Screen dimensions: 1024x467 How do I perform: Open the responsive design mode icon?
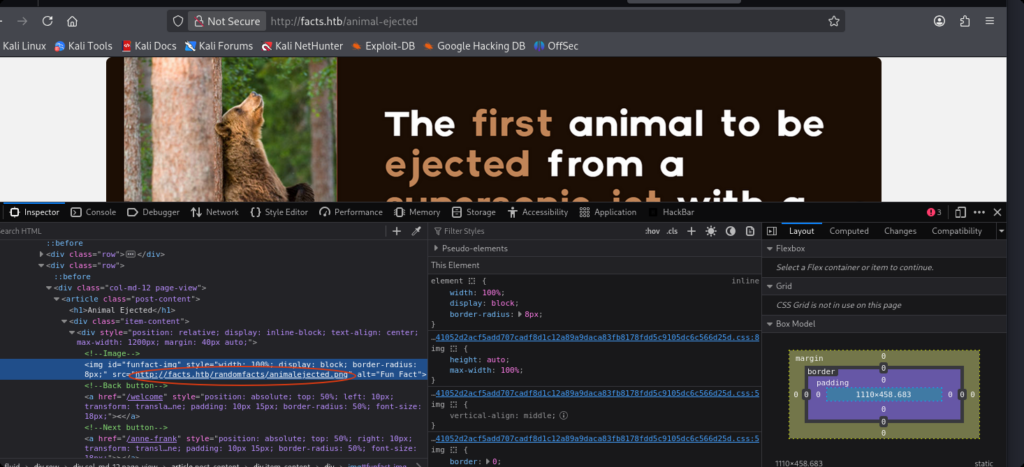959,212
